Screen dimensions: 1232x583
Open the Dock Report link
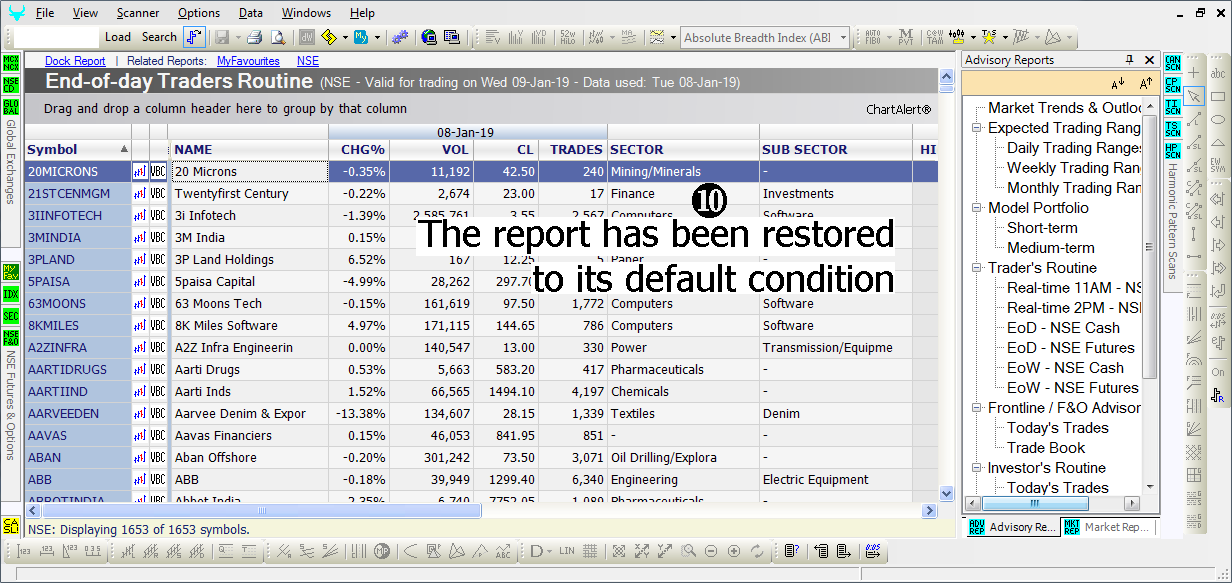coord(75,61)
